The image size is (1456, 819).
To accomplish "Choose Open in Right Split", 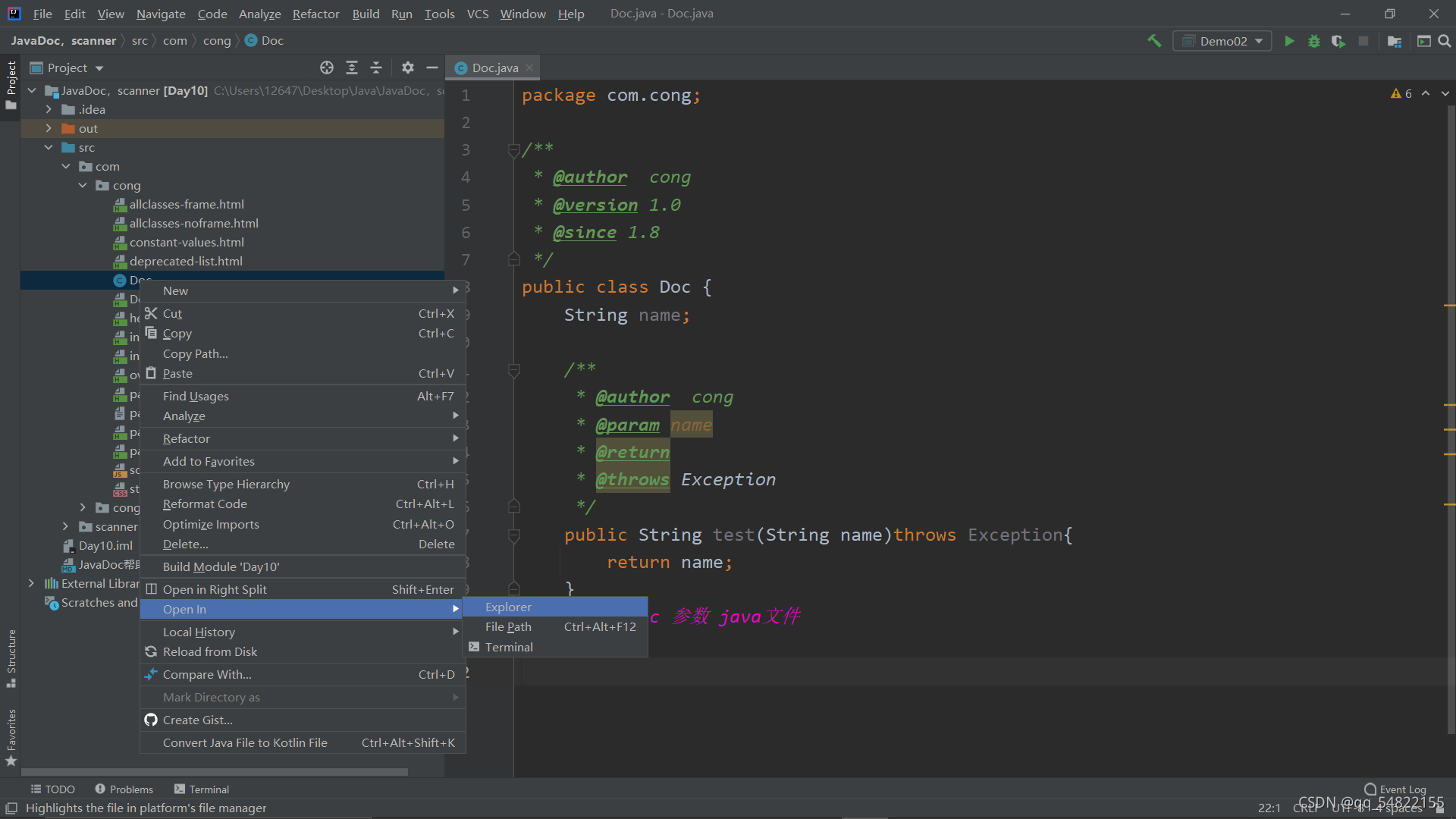I will tap(303, 590).
